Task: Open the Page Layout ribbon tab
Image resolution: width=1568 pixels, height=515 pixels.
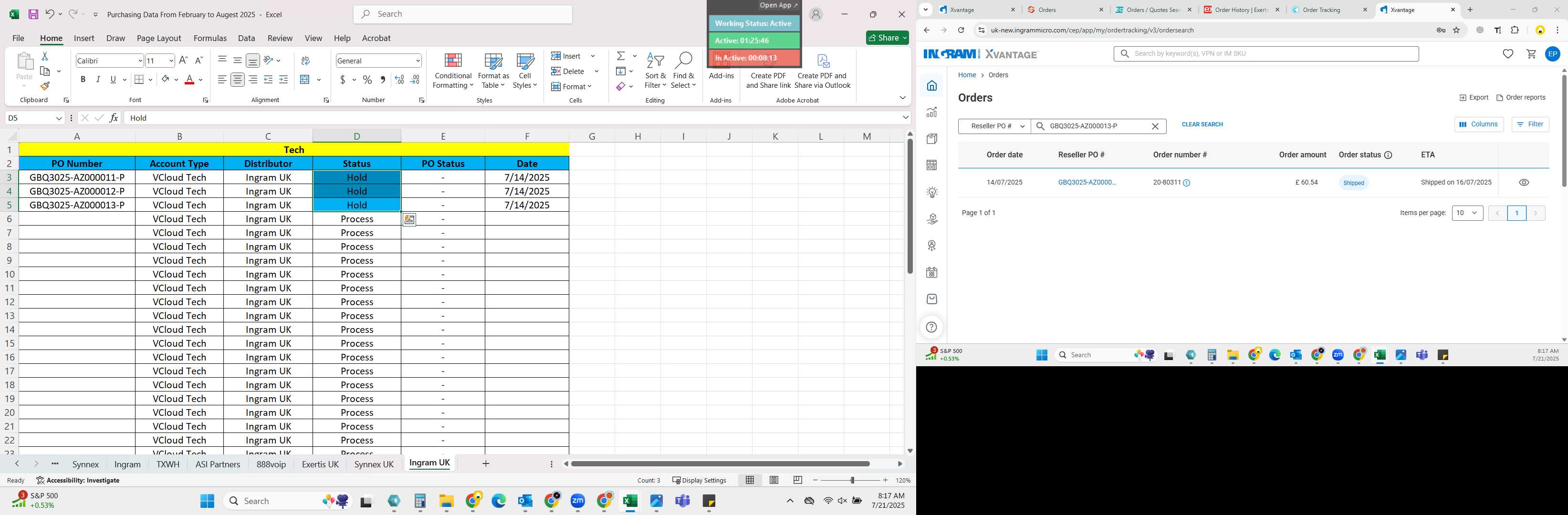Action: click(x=159, y=38)
